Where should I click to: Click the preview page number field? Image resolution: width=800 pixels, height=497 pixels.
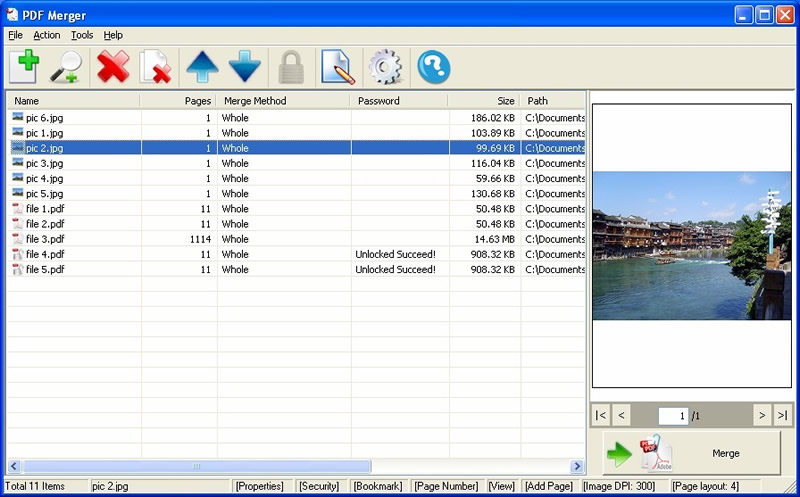point(673,416)
